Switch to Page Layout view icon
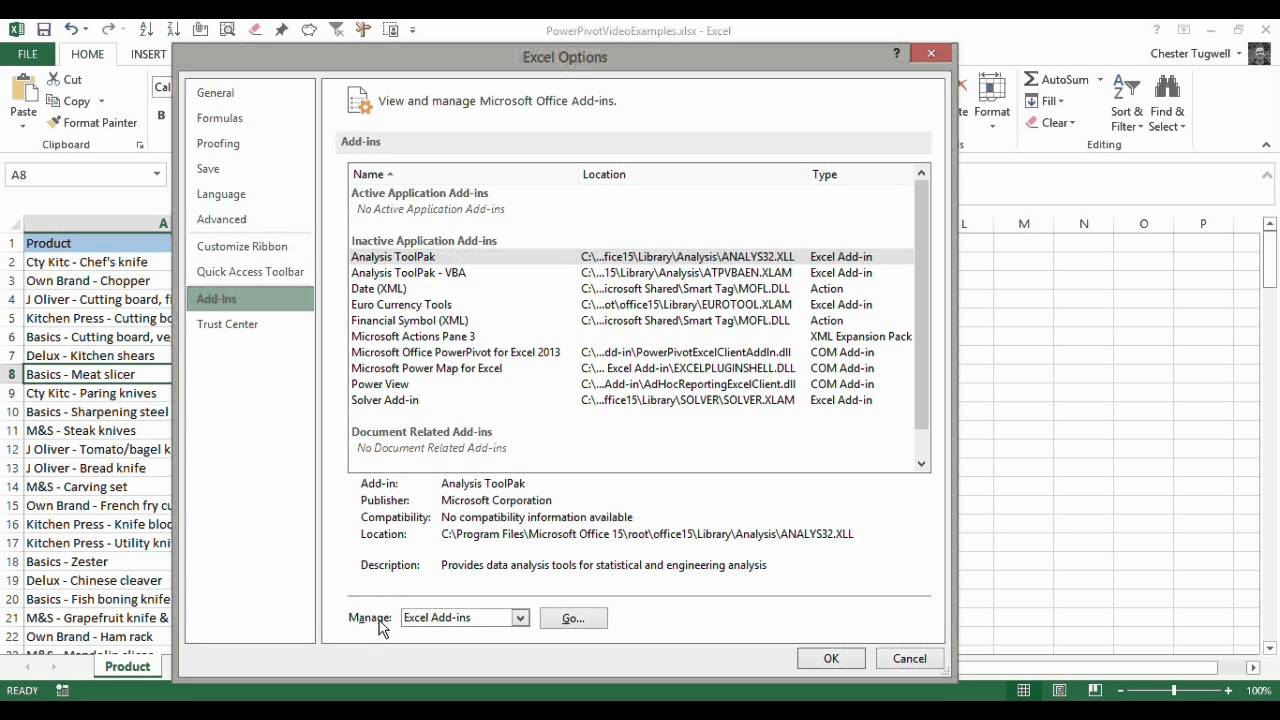This screenshot has width=1280, height=720. 1060,691
